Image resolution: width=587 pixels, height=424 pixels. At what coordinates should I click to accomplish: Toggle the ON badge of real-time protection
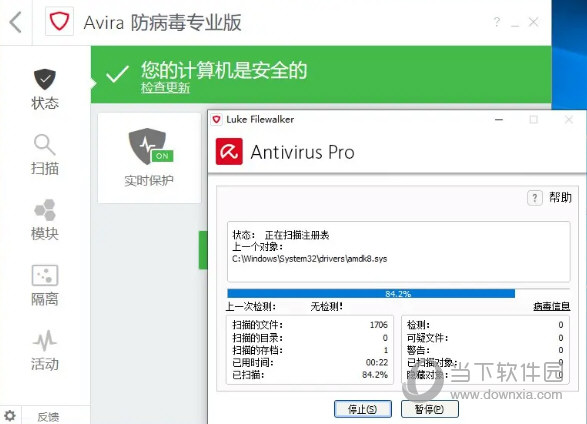[x=162, y=156]
